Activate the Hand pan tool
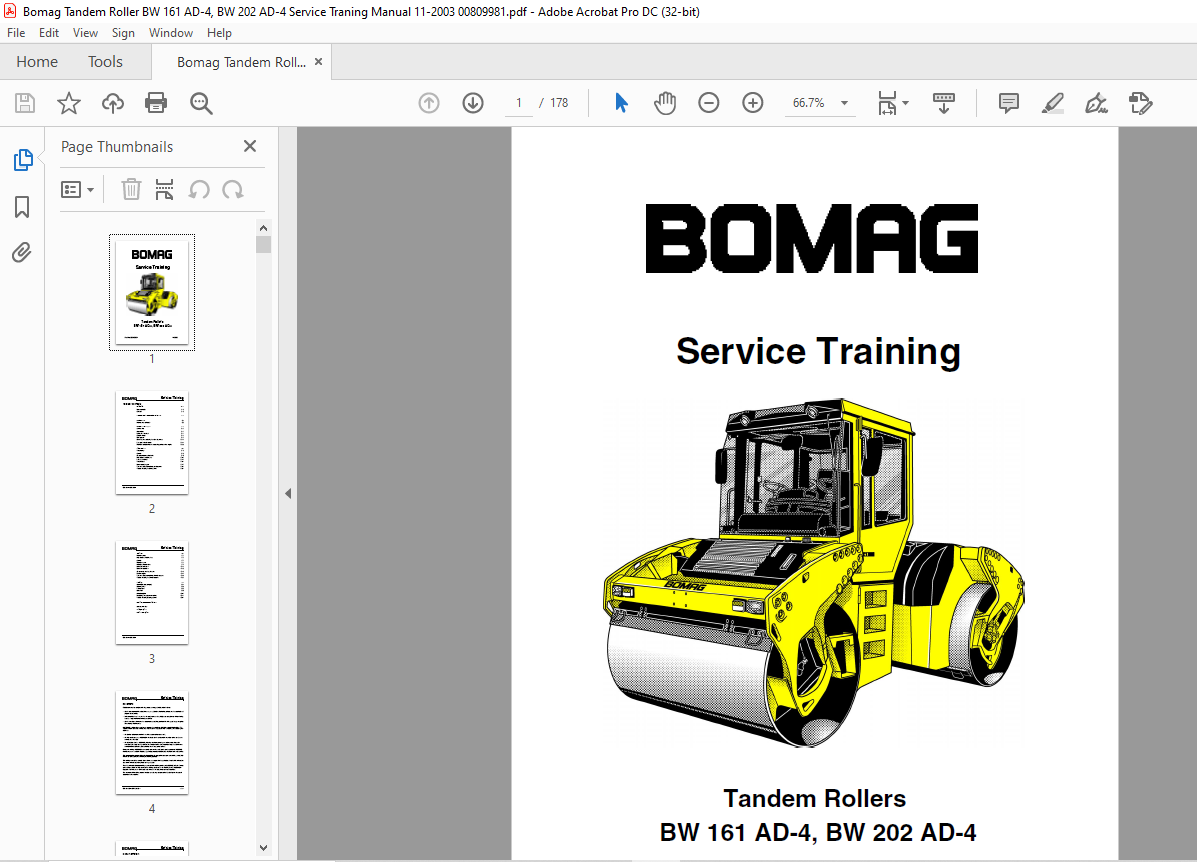This screenshot has width=1197, height=862. tap(665, 103)
